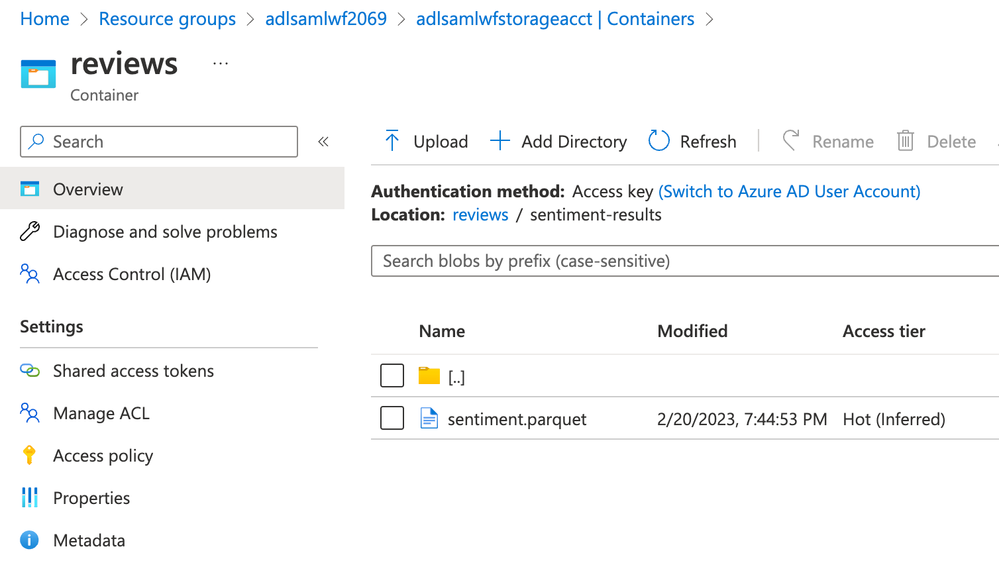Open Diagnose and solve problems

click(165, 232)
